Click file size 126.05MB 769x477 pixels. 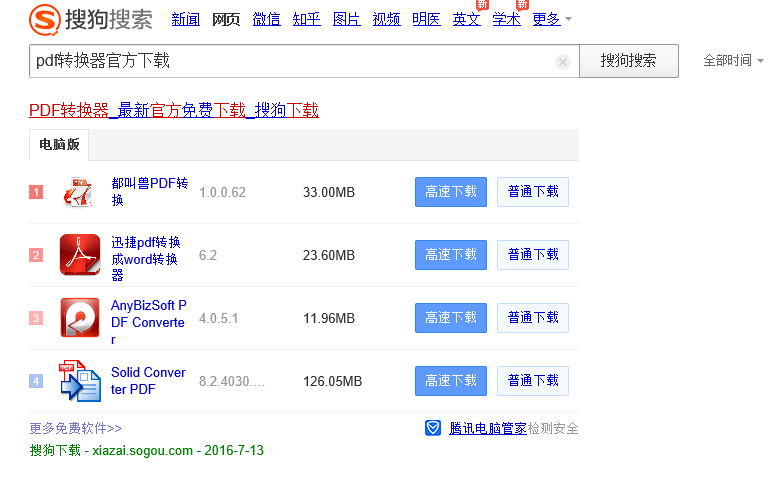pos(333,381)
